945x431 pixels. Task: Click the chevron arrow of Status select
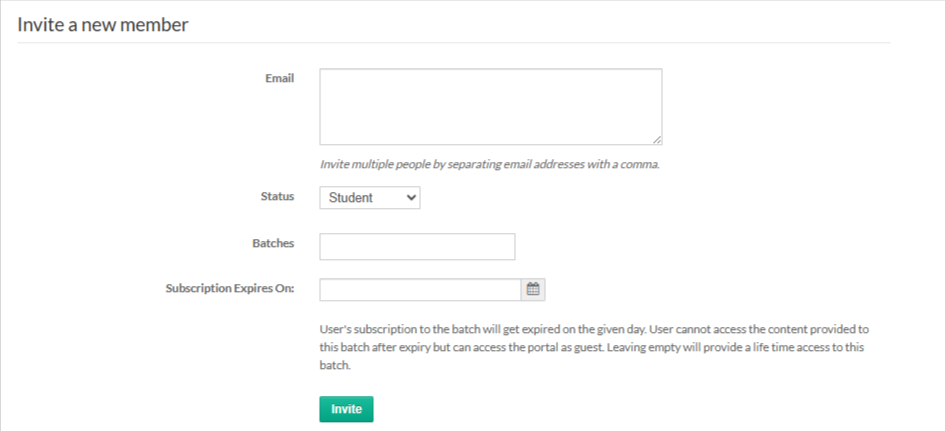[x=410, y=198]
